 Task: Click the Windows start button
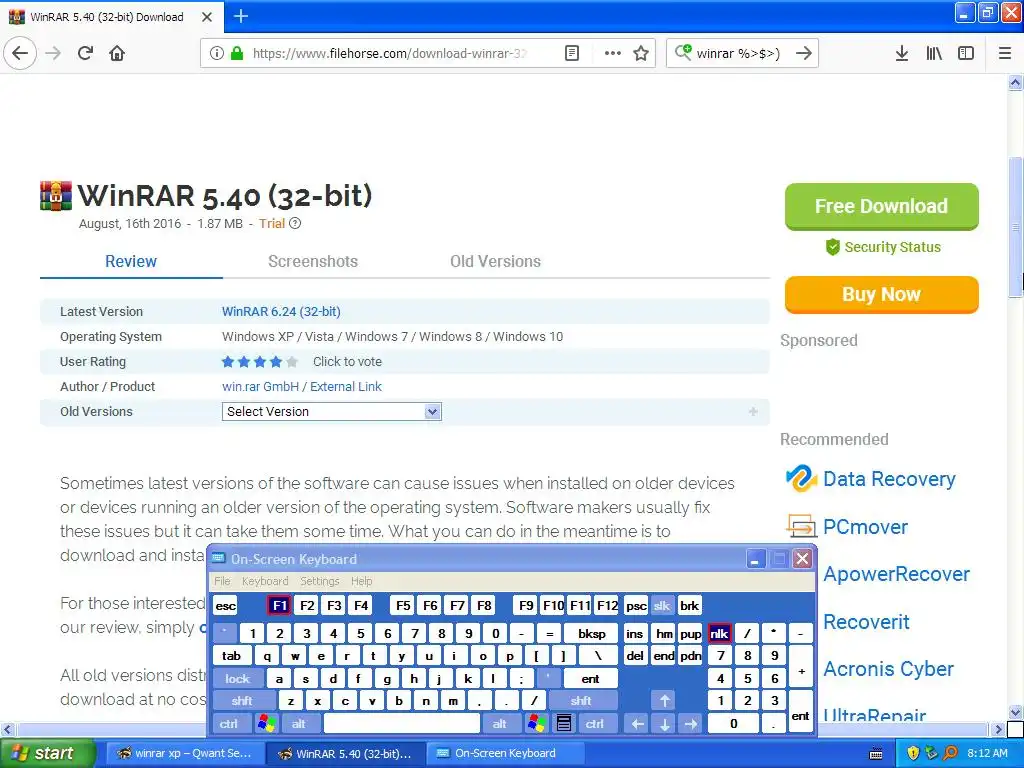[x=47, y=753]
